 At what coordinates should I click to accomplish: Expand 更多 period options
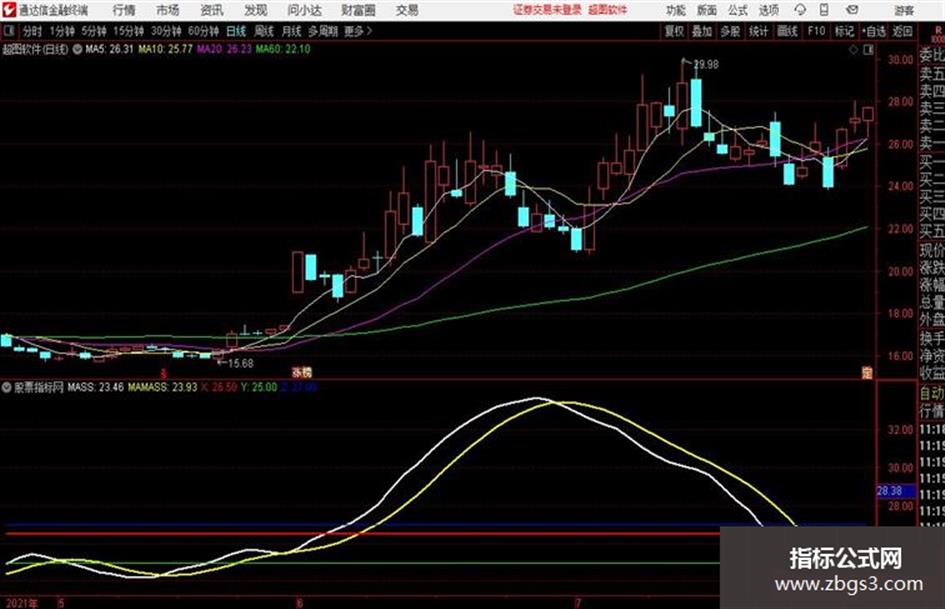click(358, 31)
